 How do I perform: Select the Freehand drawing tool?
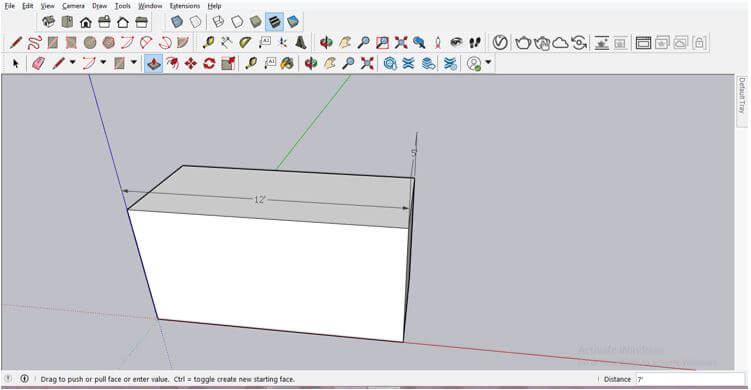[x=34, y=43]
